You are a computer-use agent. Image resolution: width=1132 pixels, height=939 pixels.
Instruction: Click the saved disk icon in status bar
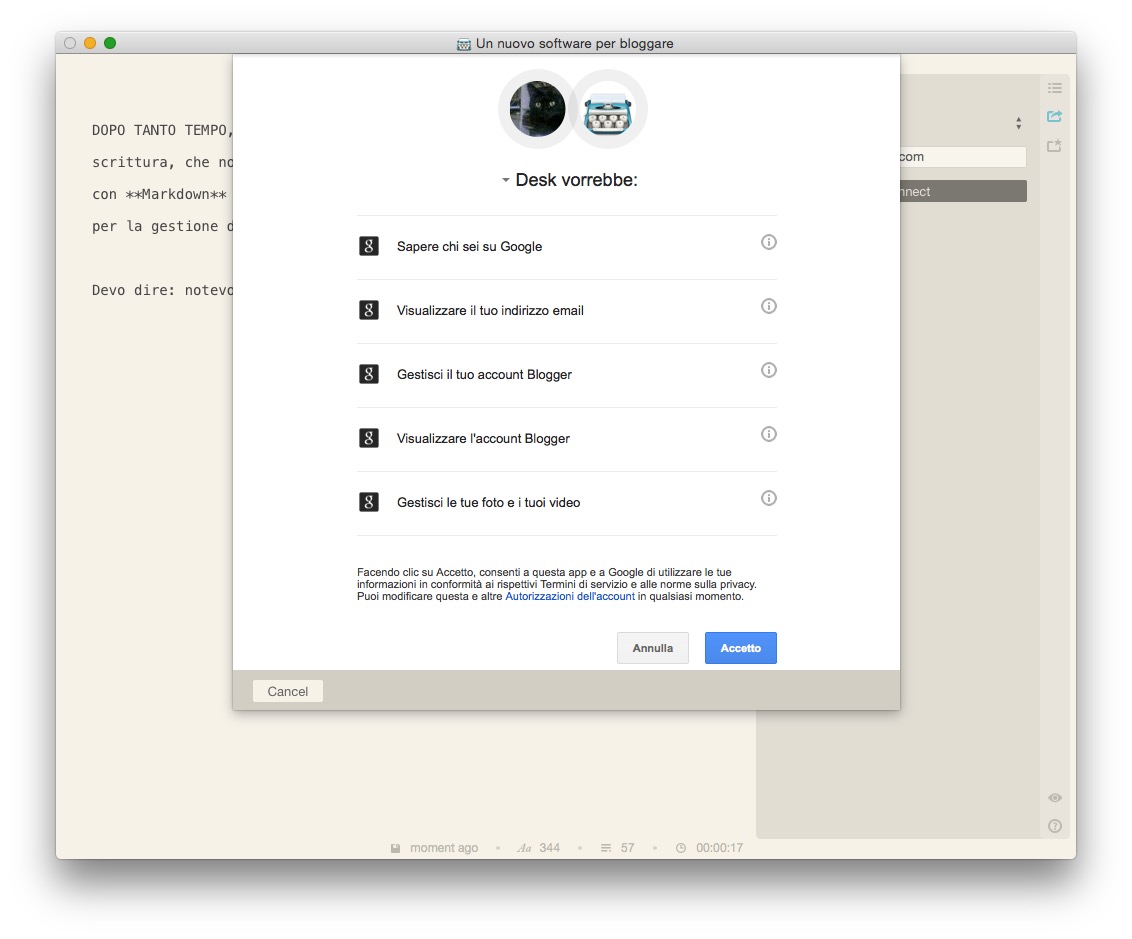396,848
